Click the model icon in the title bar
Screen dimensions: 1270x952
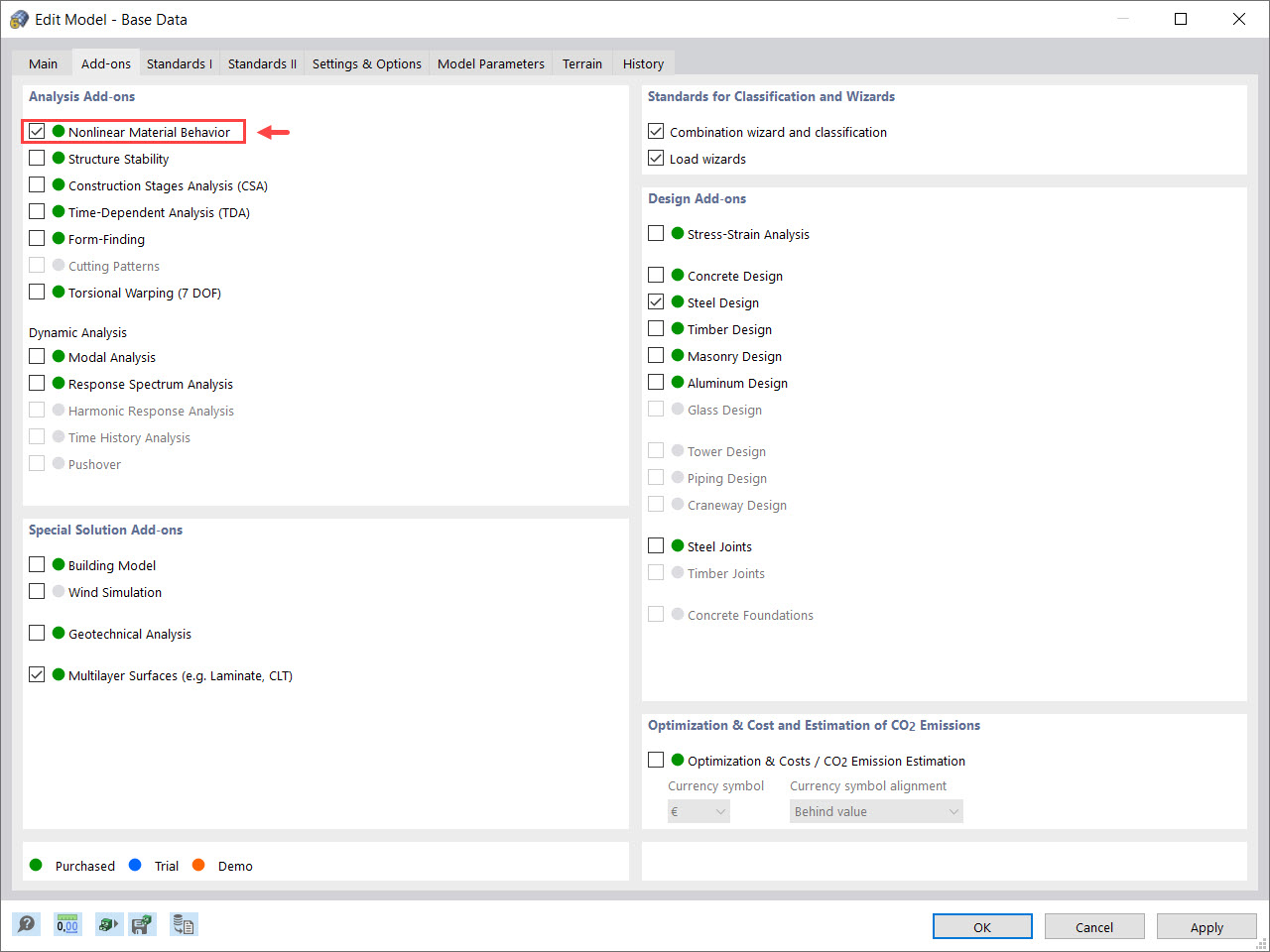point(18,18)
